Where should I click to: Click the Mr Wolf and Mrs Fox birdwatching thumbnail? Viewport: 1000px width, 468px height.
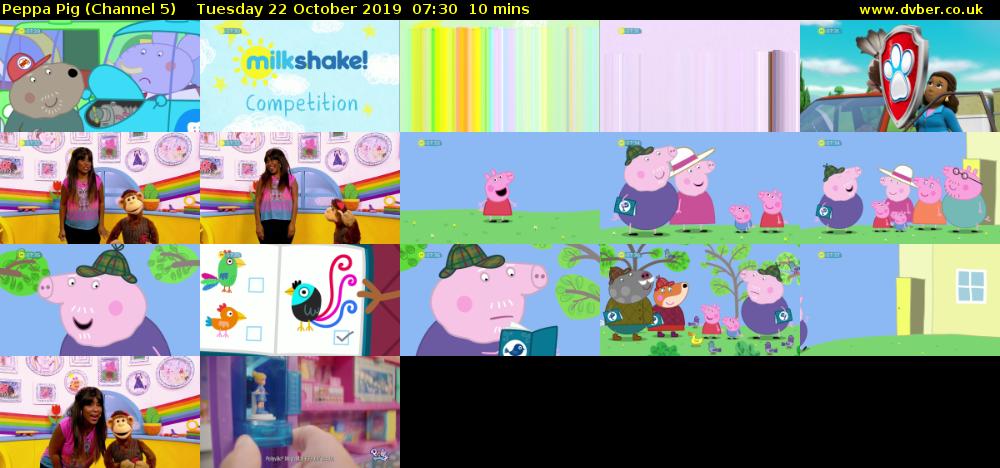700,300
